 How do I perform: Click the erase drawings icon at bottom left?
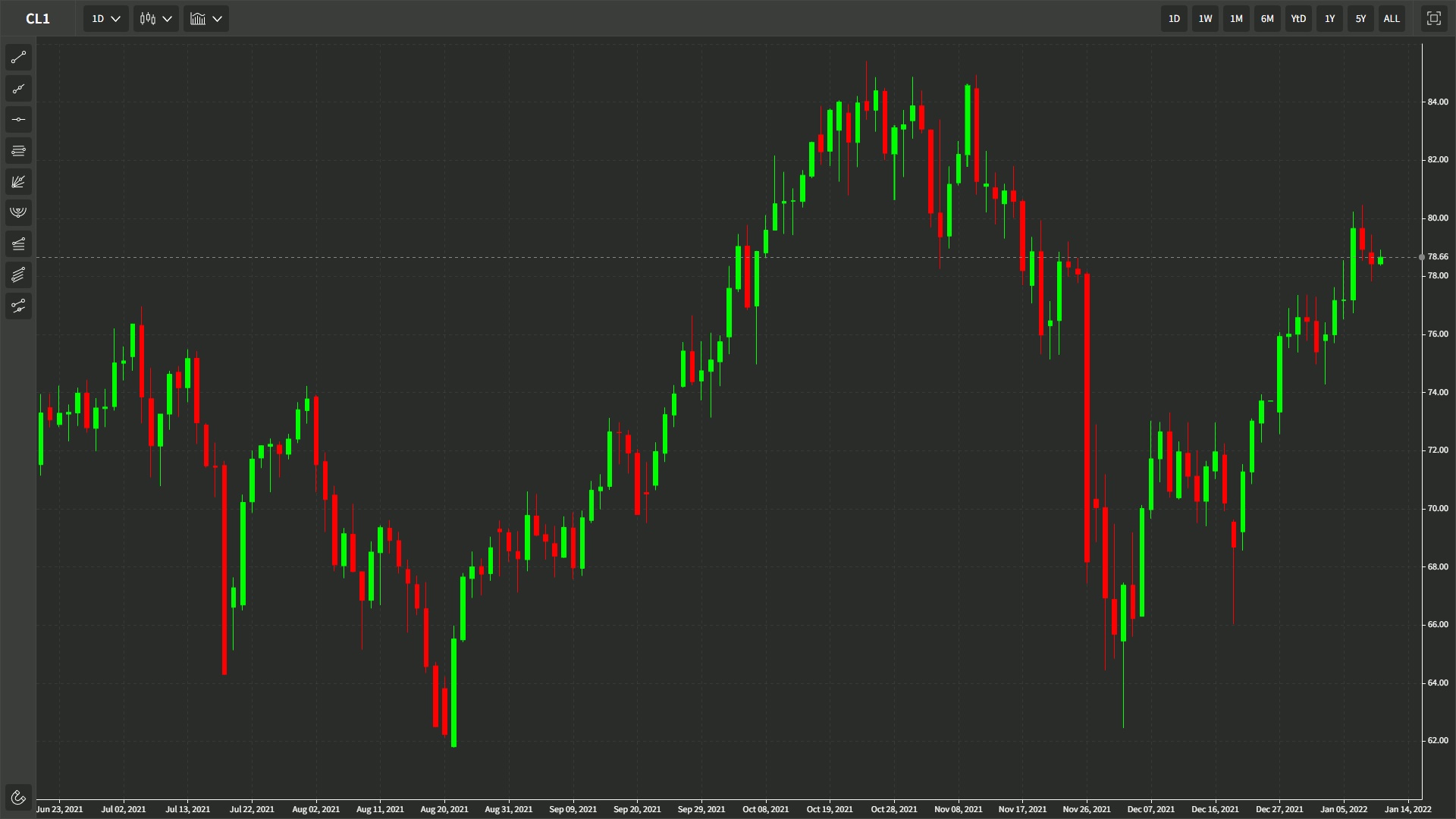18,797
